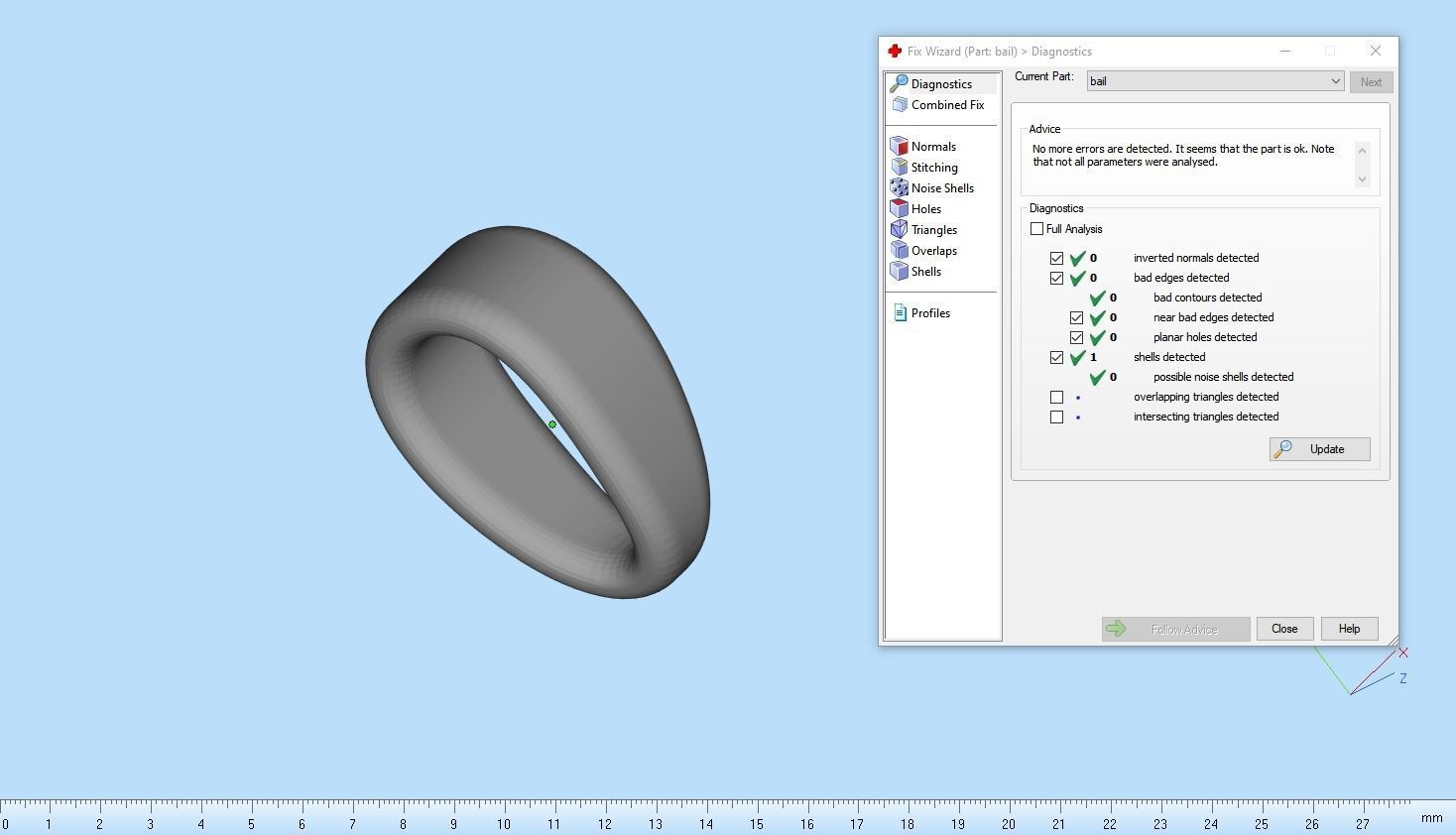Uncheck bad edges detected checkbox
The height and width of the screenshot is (835, 1456).
1057,278
